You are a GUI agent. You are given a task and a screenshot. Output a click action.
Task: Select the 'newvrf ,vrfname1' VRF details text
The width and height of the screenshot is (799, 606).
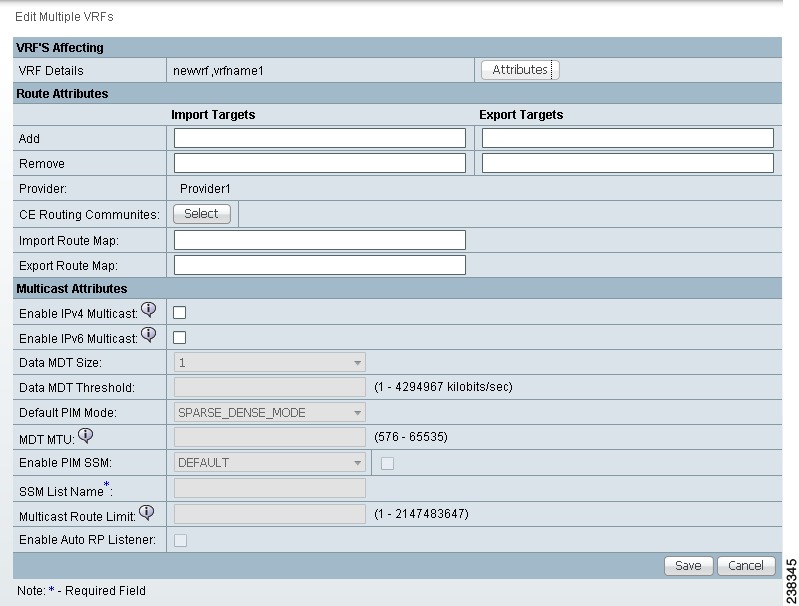pos(218,71)
